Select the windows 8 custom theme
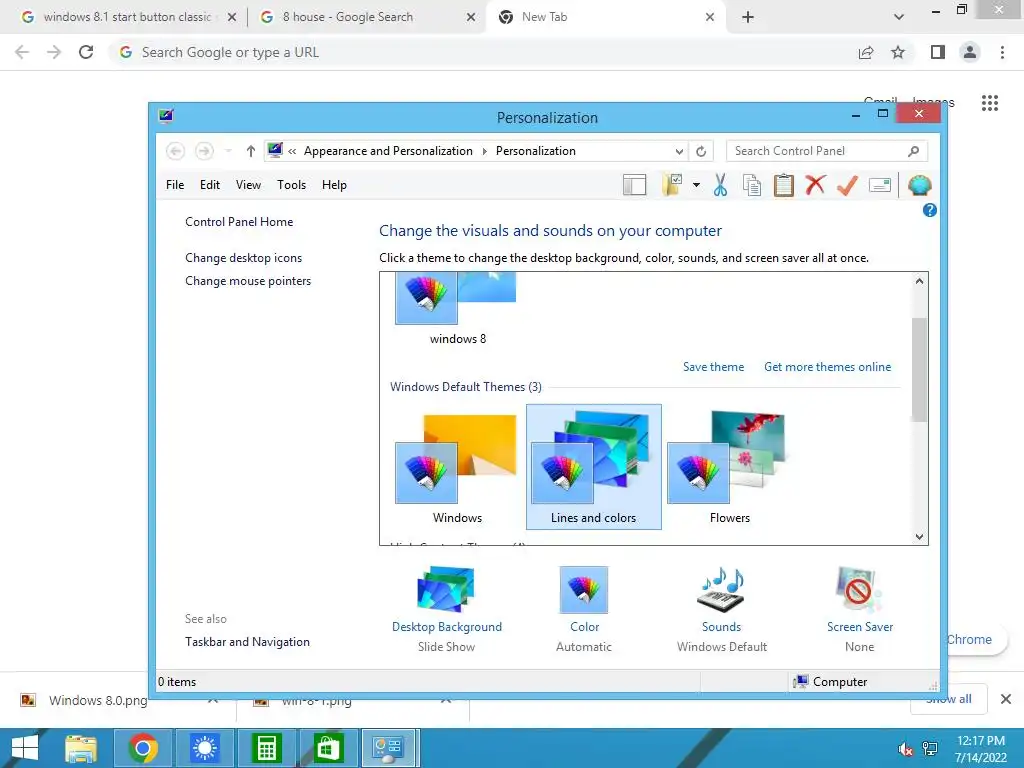Screen dimensions: 1024x768 tap(457, 311)
